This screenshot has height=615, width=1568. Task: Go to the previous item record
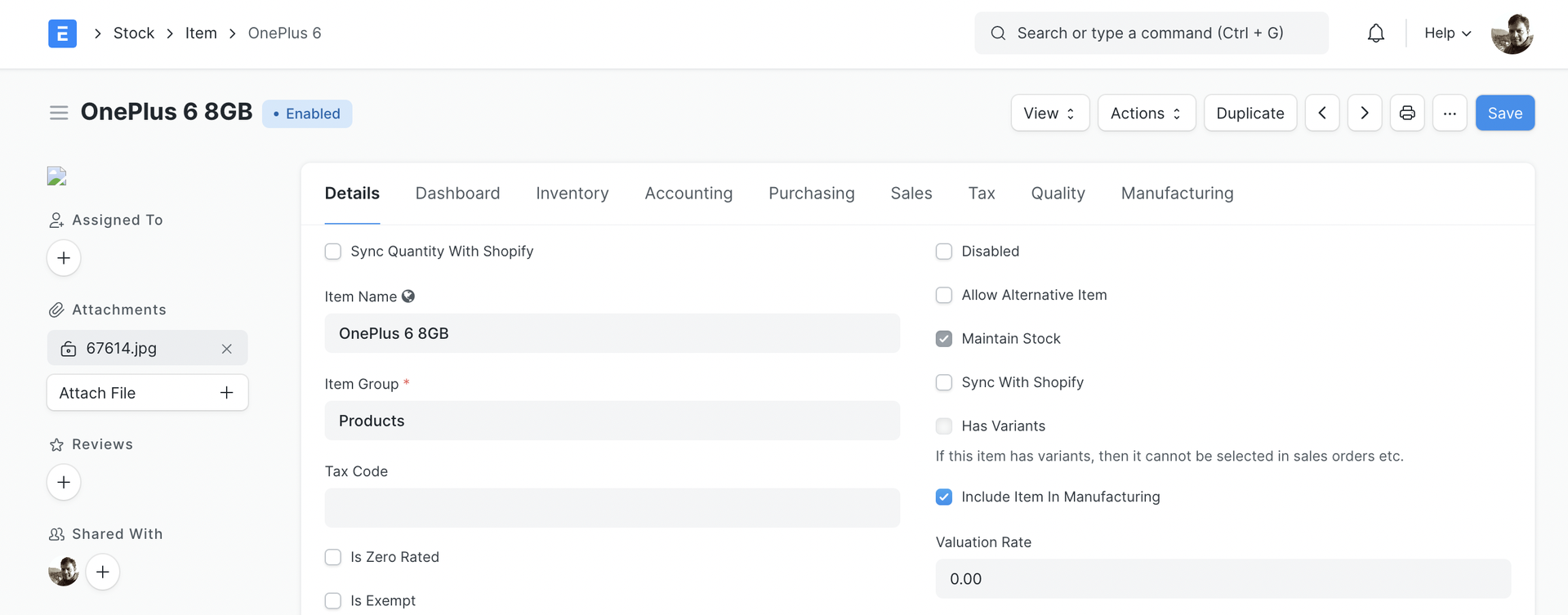coord(1321,113)
